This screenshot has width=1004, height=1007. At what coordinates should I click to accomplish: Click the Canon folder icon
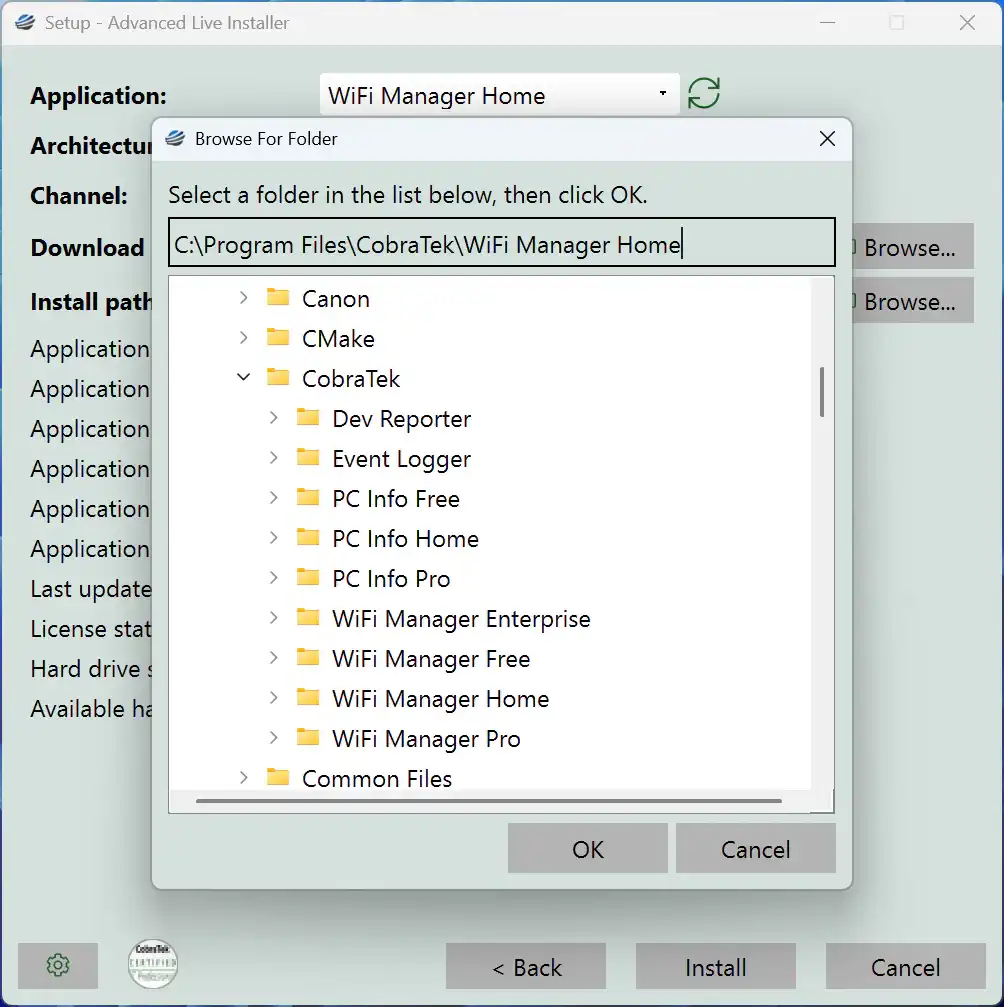click(x=278, y=298)
